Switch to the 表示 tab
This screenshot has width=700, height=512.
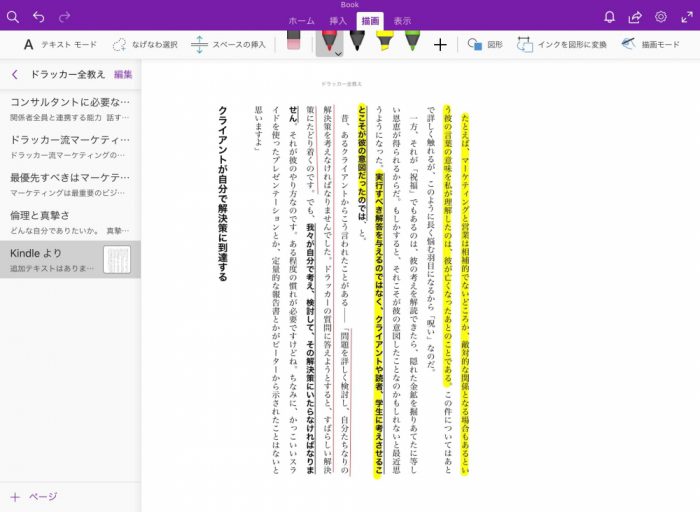[402, 21]
